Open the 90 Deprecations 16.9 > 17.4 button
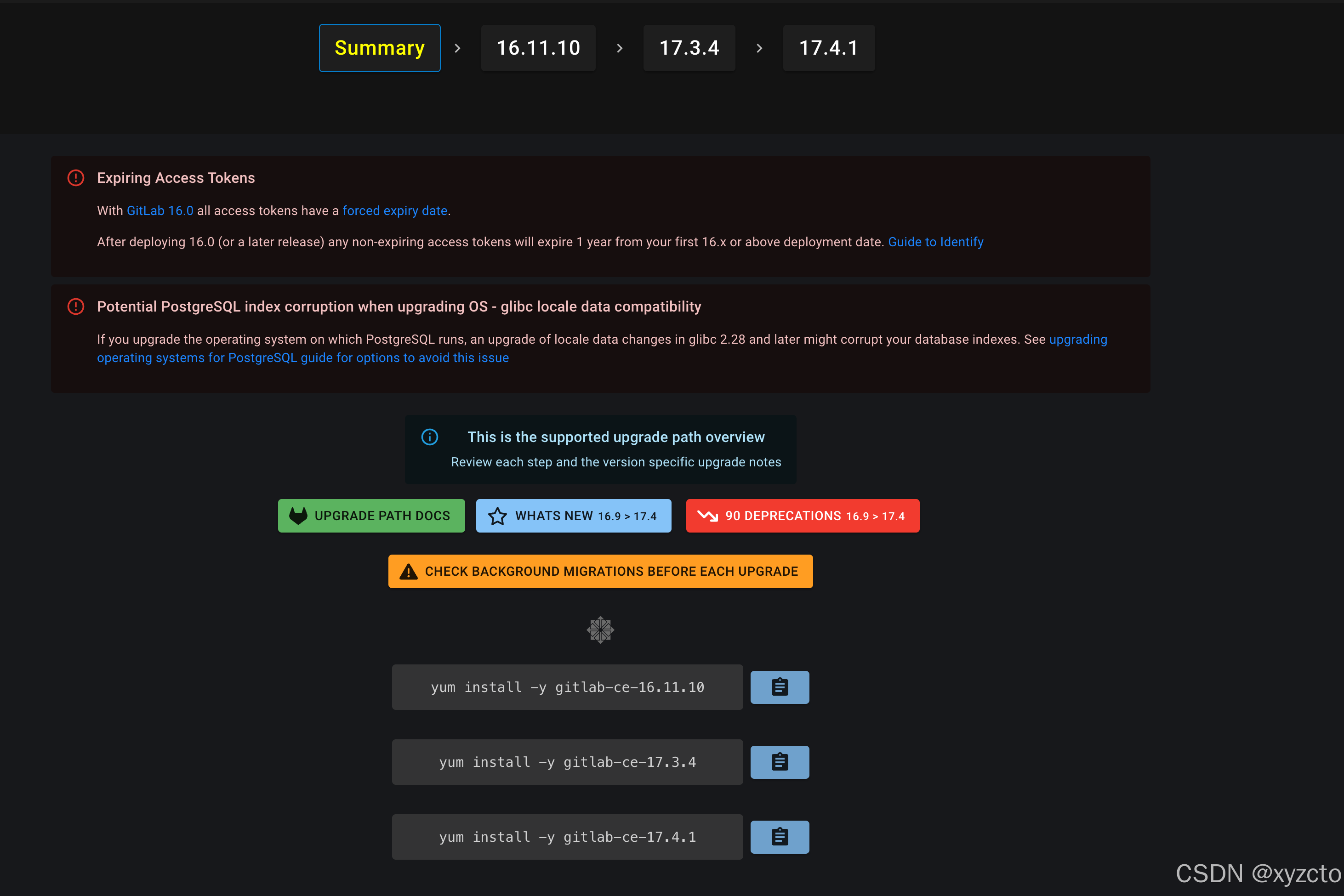Image resolution: width=1344 pixels, height=896 pixels. tap(803, 516)
